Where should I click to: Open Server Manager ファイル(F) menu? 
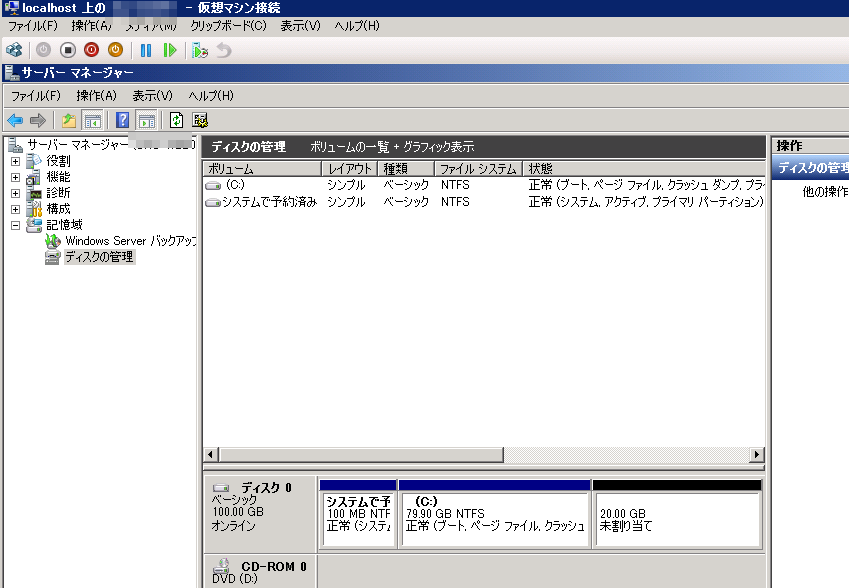[36, 96]
